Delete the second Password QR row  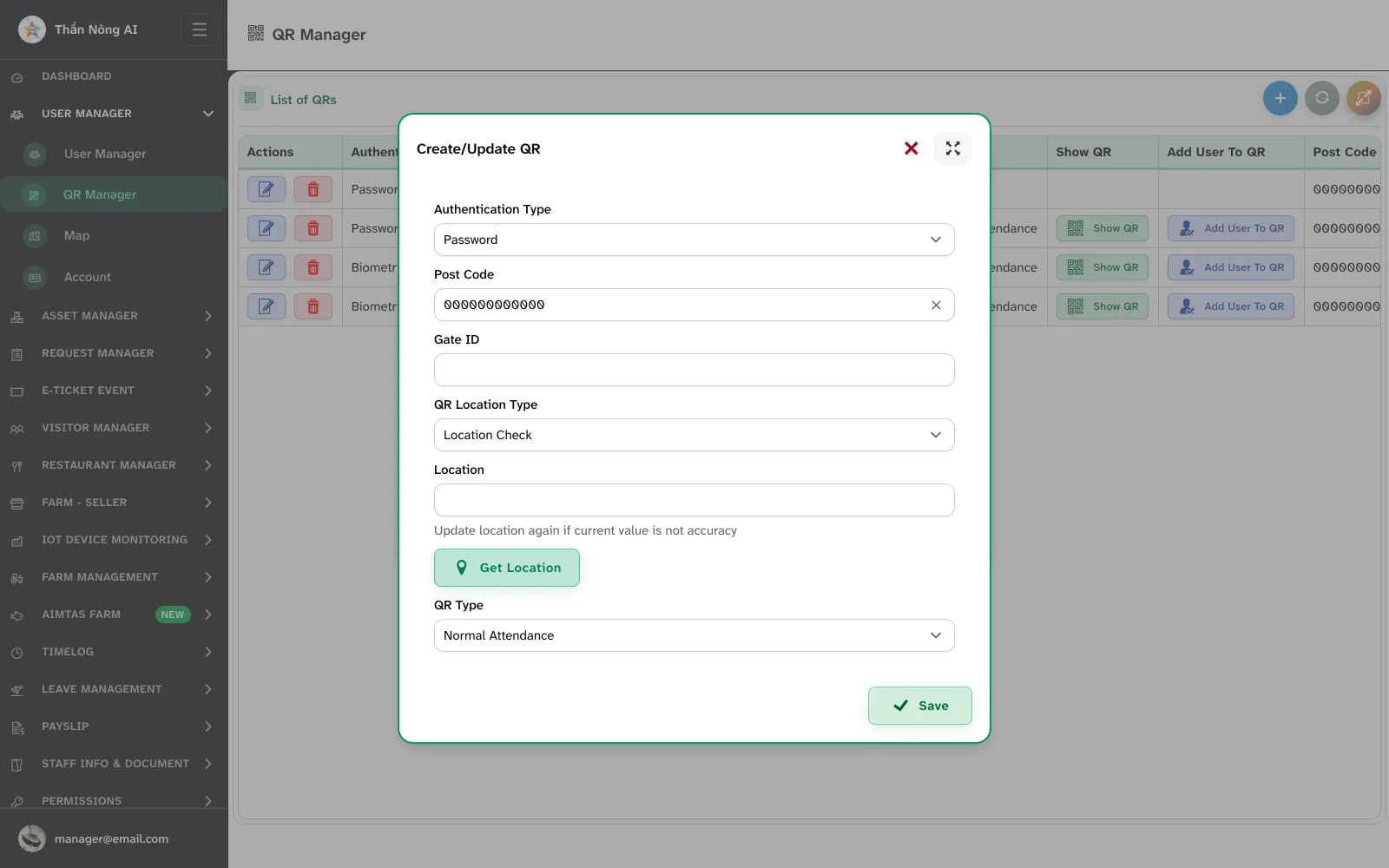[313, 228]
